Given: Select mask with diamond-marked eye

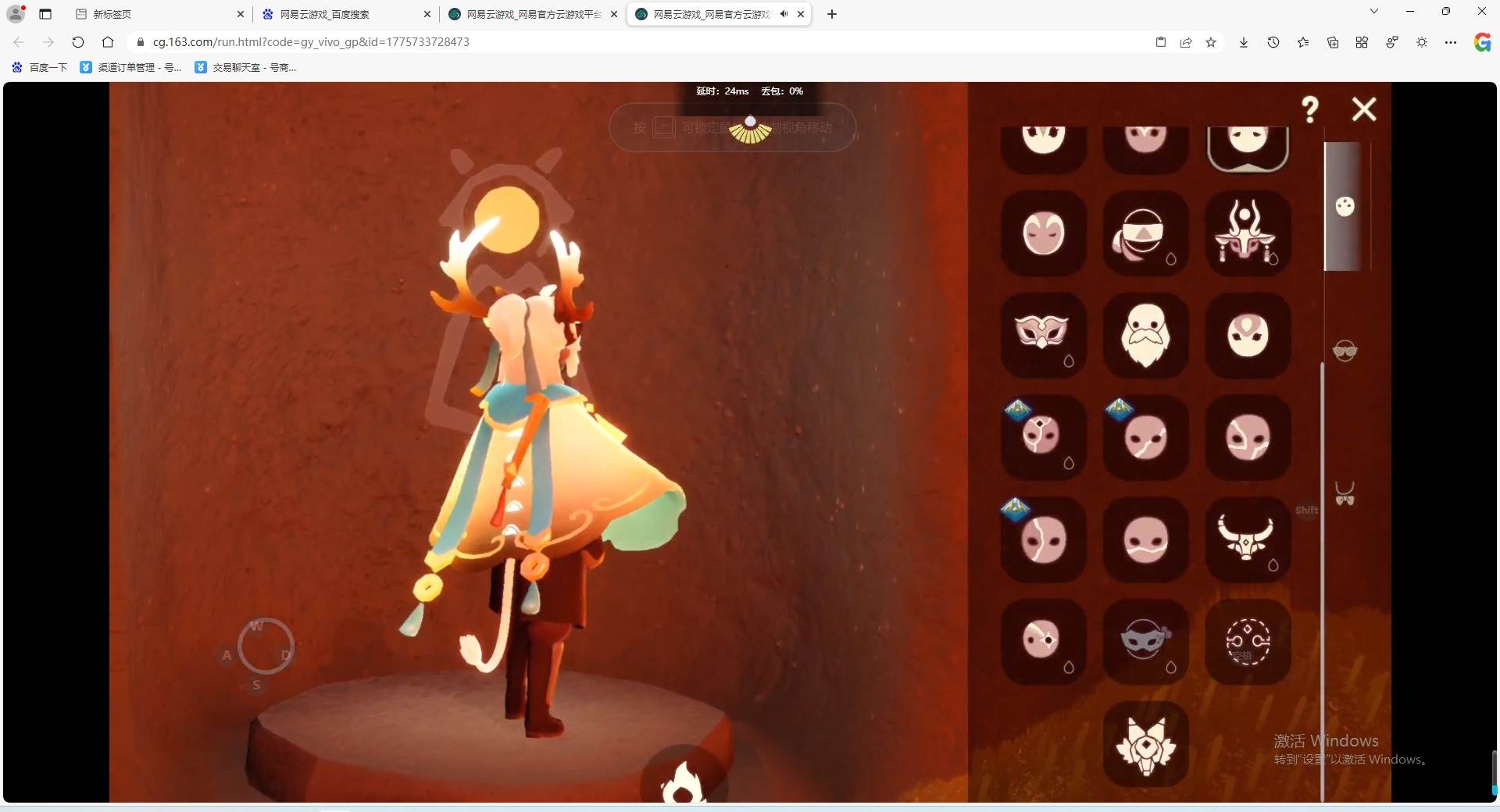Looking at the screenshot, I should [x=1044, y=642].
